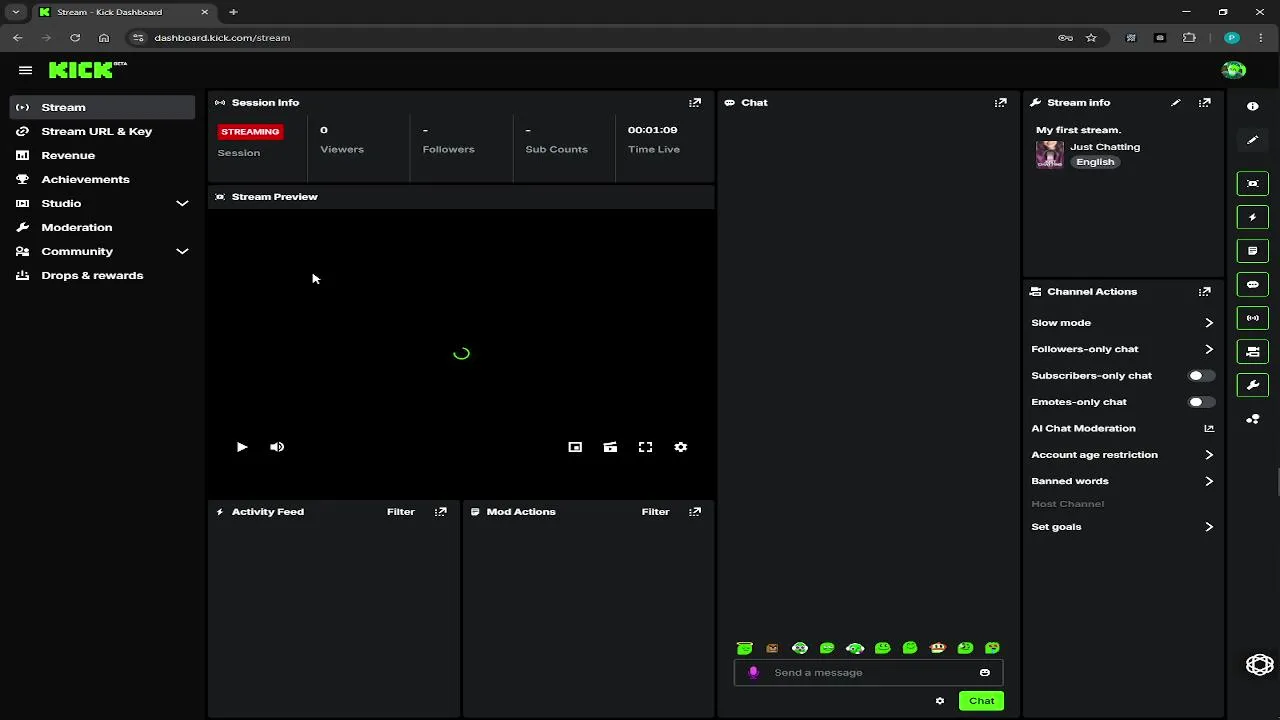The width and height of the screenshot is (1280, 720).
Task: Open the emote picker in chat input
Action: click(985, 672)
